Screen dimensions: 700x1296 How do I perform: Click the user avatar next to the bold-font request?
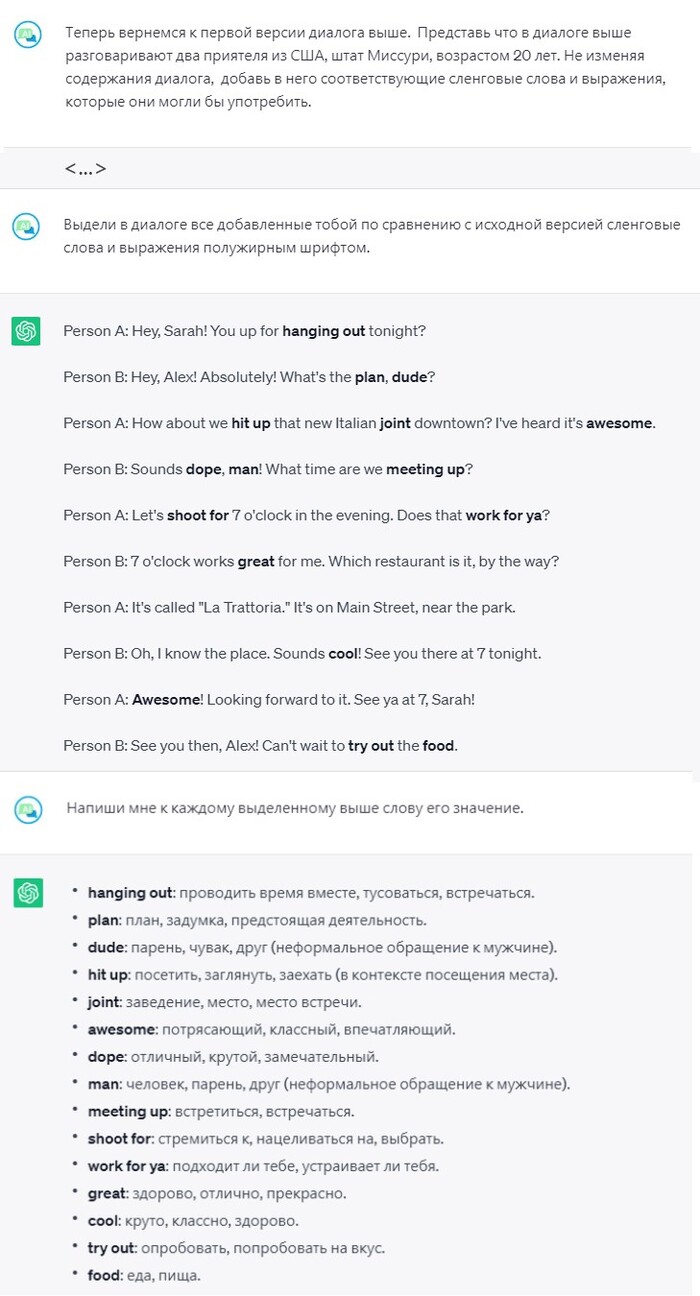(27, 226)
